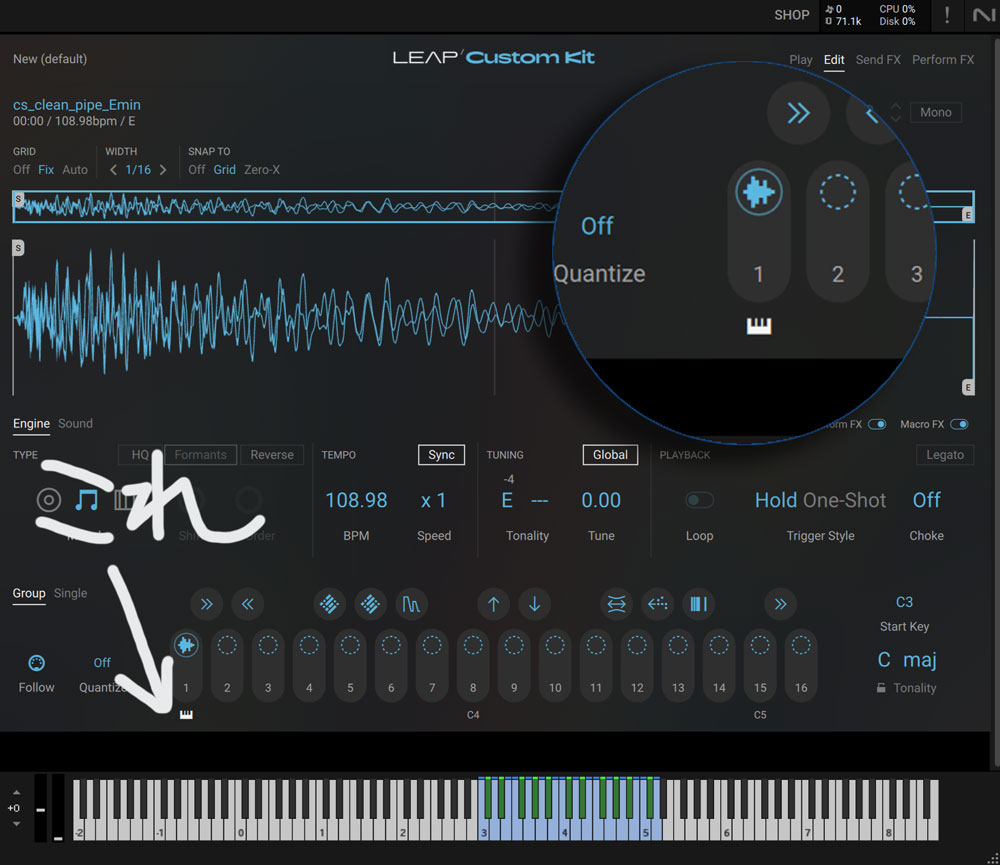Click the cs_clean_pipe_Emin sample name

pos(77,105)
